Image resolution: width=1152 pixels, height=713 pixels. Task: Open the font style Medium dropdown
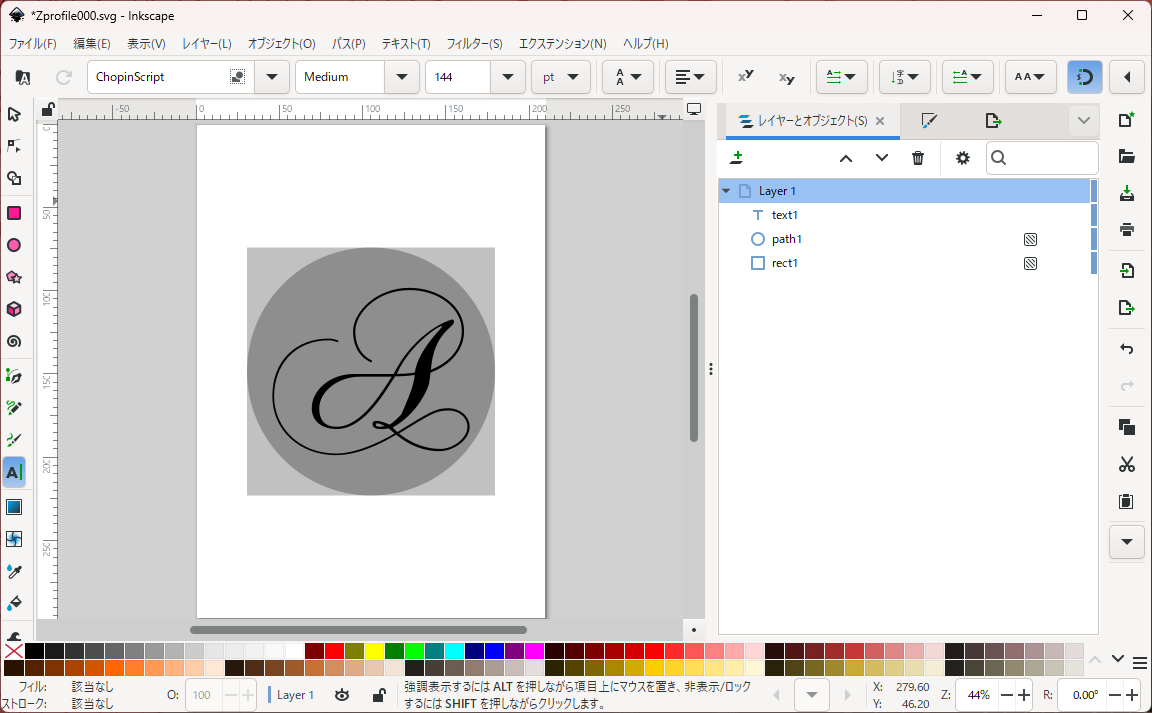[402, 76]
